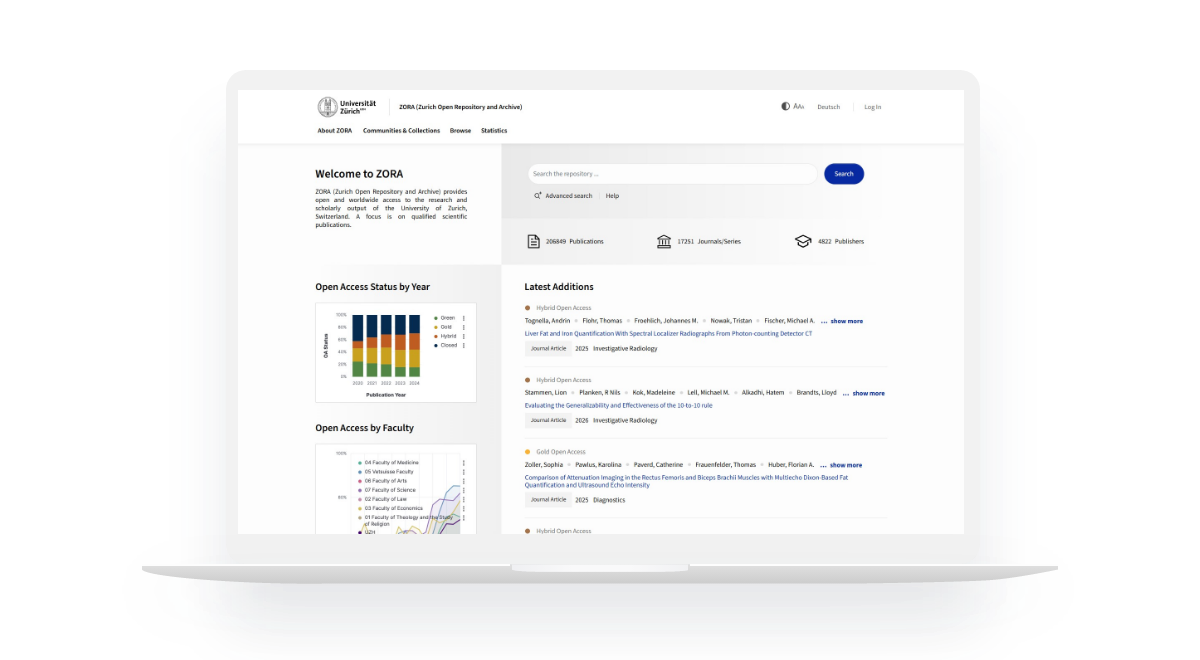Toggle the Hybrid series in chart legend
Image resolution: width=1200 pixels, height=660 pixels.
447,336
